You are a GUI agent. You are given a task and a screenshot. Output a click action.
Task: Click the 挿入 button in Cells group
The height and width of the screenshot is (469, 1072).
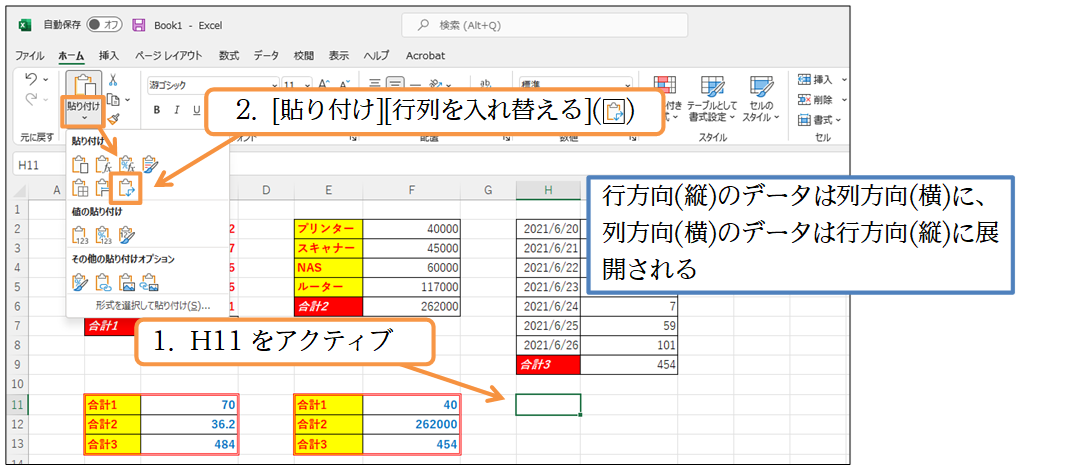[822, 79]
